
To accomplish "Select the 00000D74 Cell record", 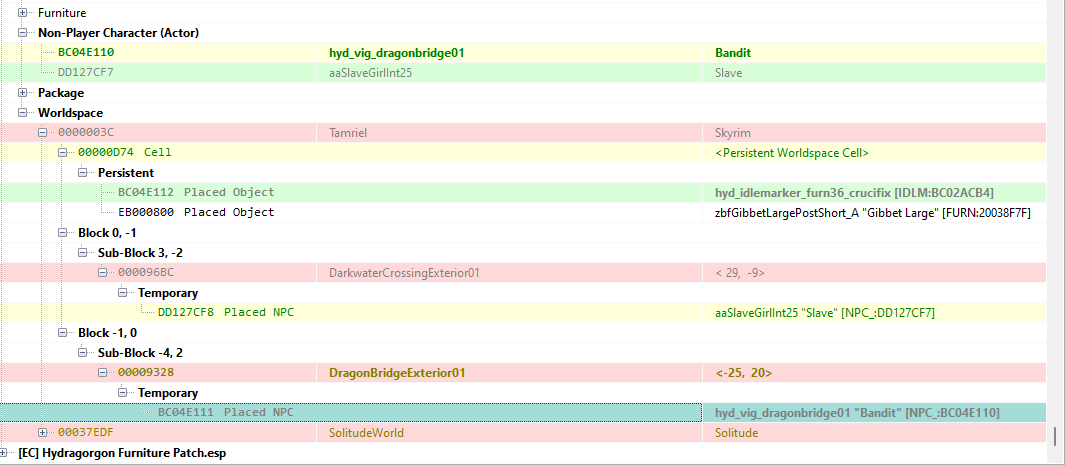I will click(125, 153).
